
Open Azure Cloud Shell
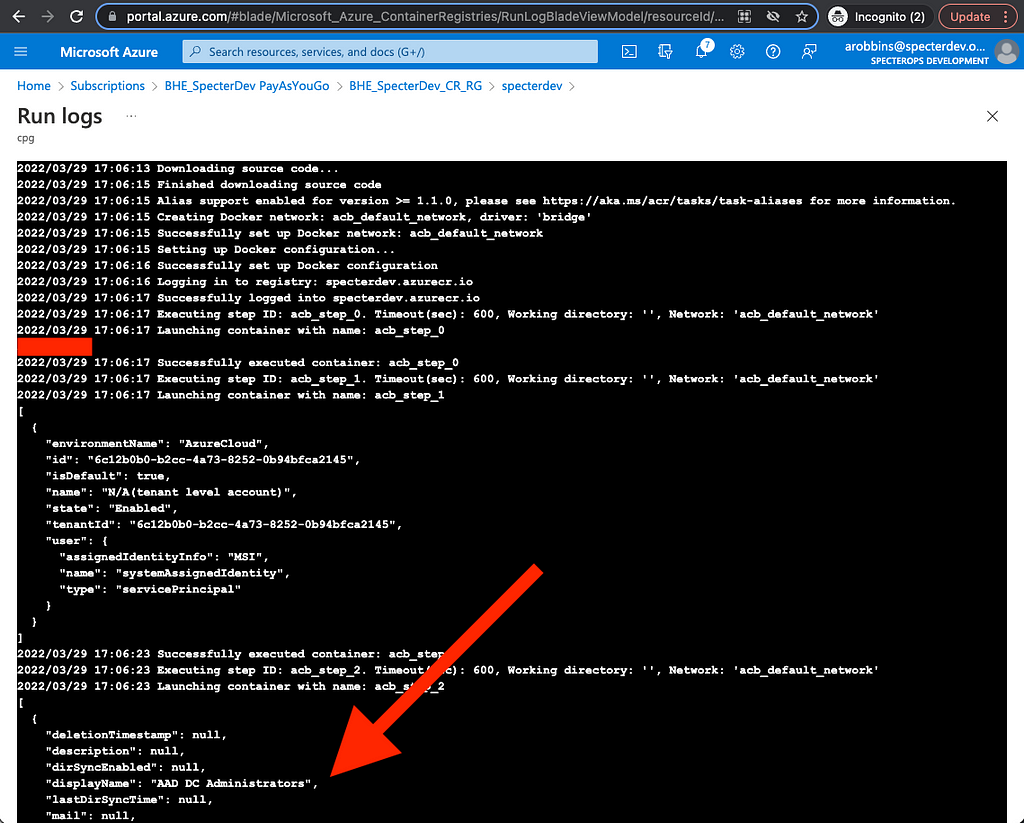629,52
